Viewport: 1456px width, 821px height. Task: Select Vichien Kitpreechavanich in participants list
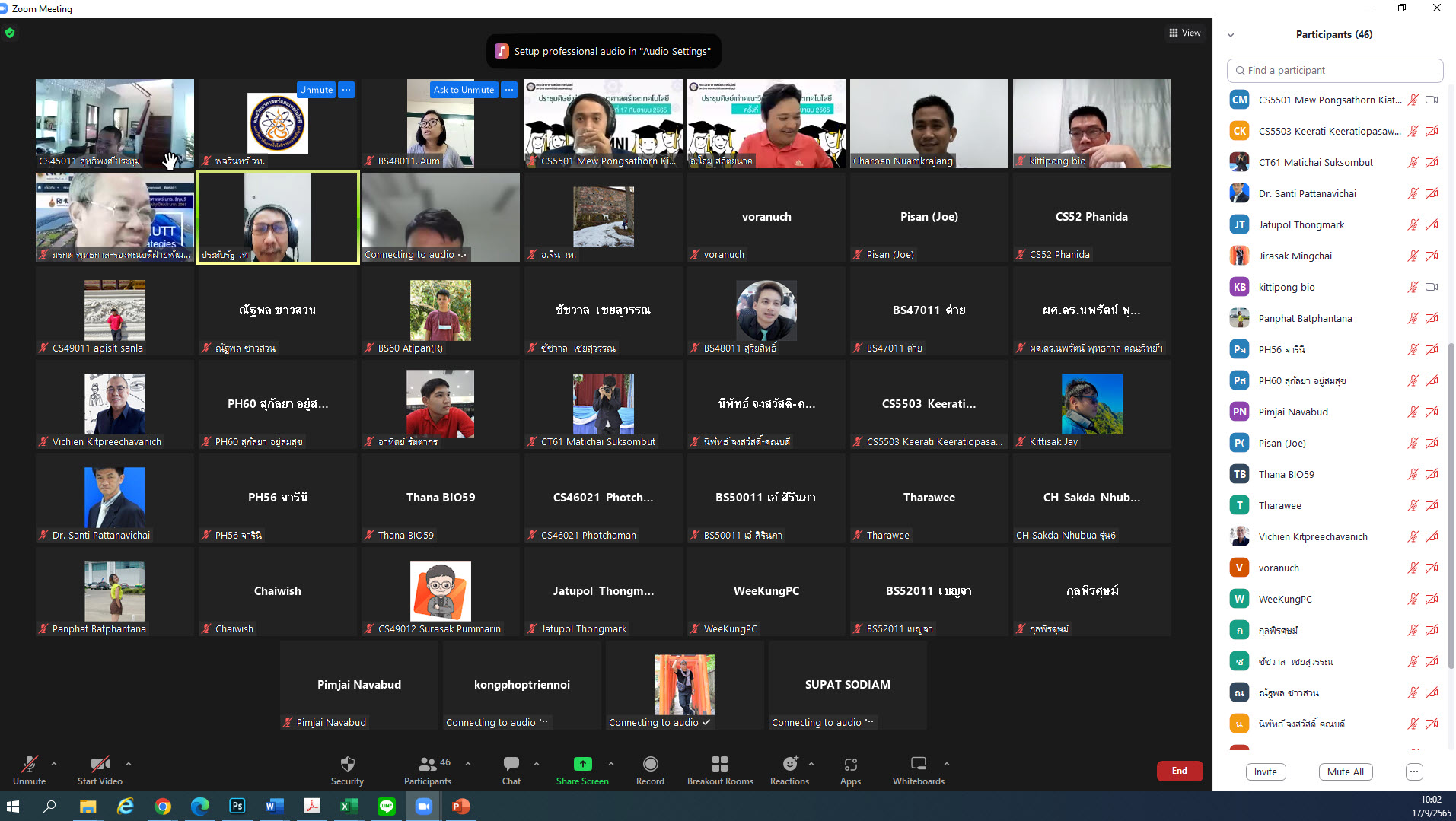[1333, 536]
